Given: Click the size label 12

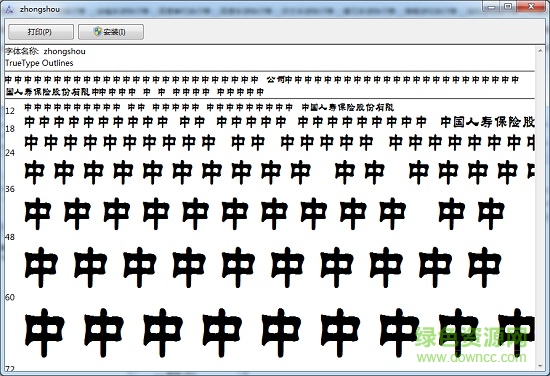Looking at the screenshot, I should click(x=10, y=111).
